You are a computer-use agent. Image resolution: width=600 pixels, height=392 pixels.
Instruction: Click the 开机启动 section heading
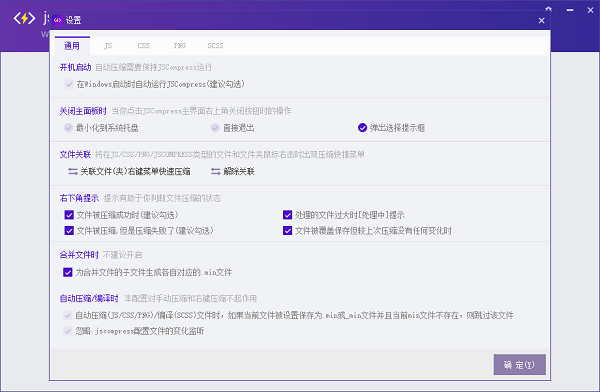coord(75,67)
